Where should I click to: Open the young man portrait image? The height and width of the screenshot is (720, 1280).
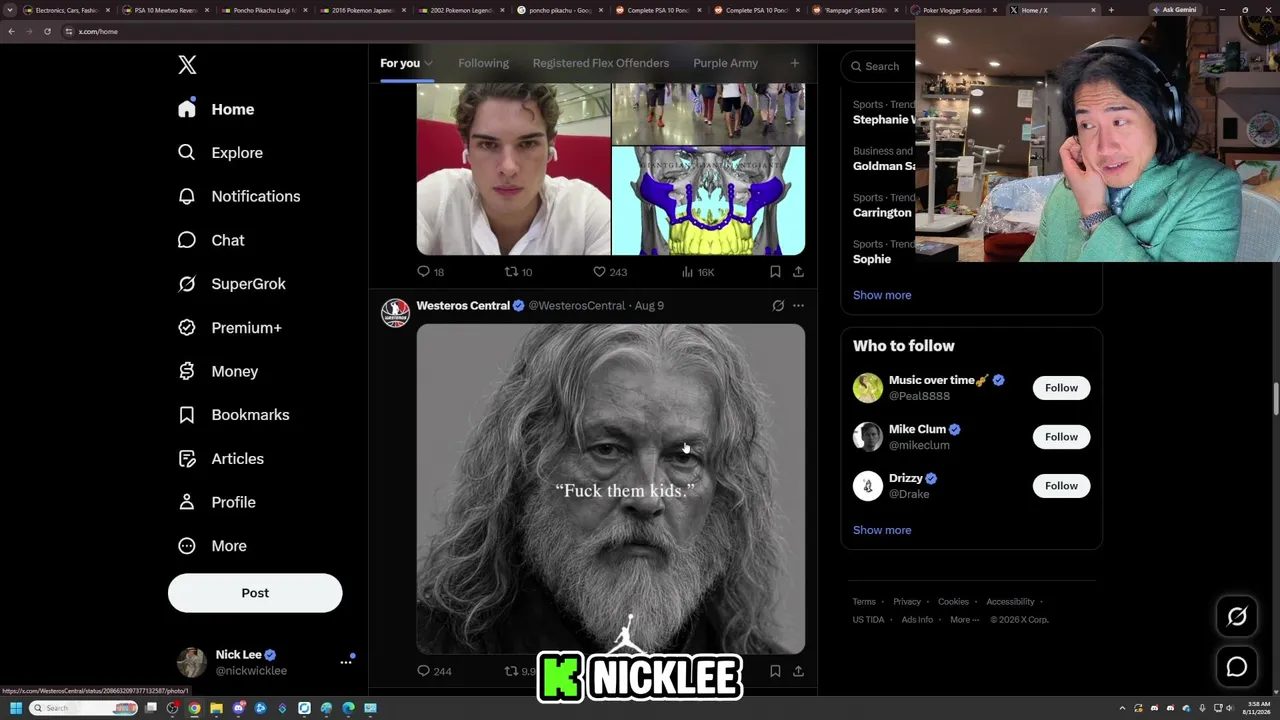pos(513,170)
